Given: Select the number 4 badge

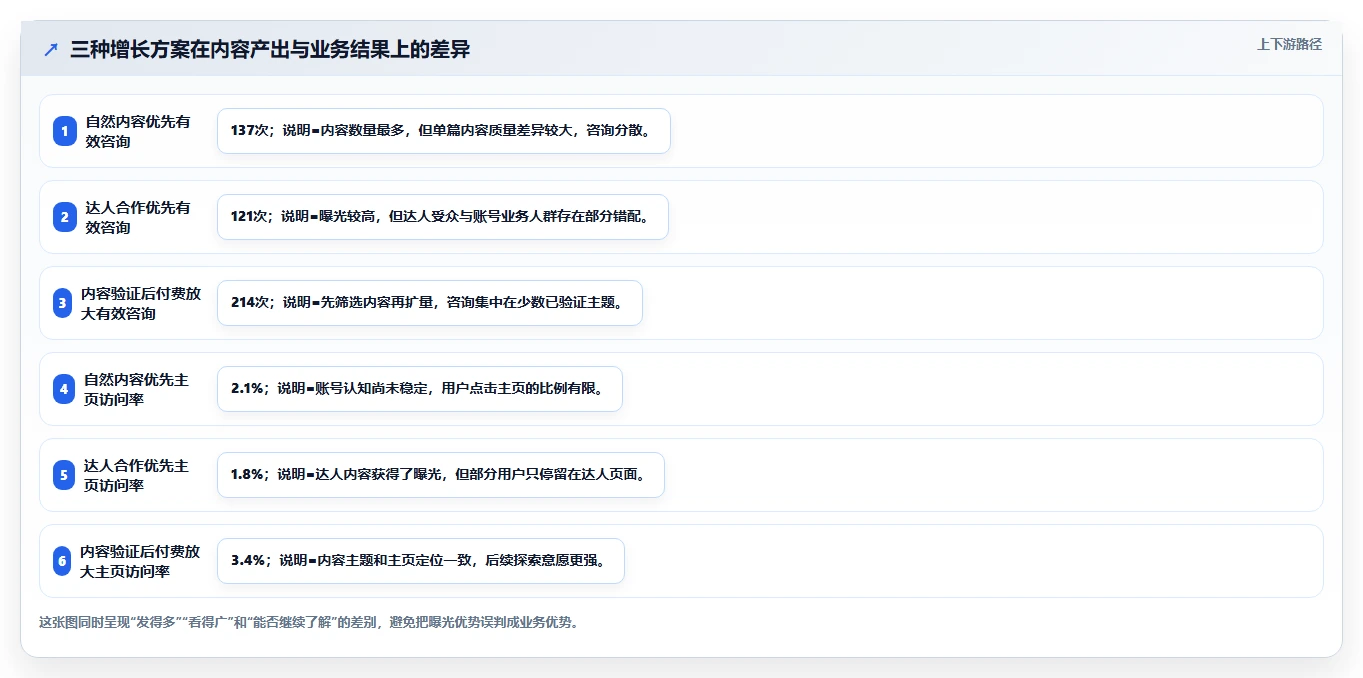Looking at the screenshot, I should coord(64,389).
